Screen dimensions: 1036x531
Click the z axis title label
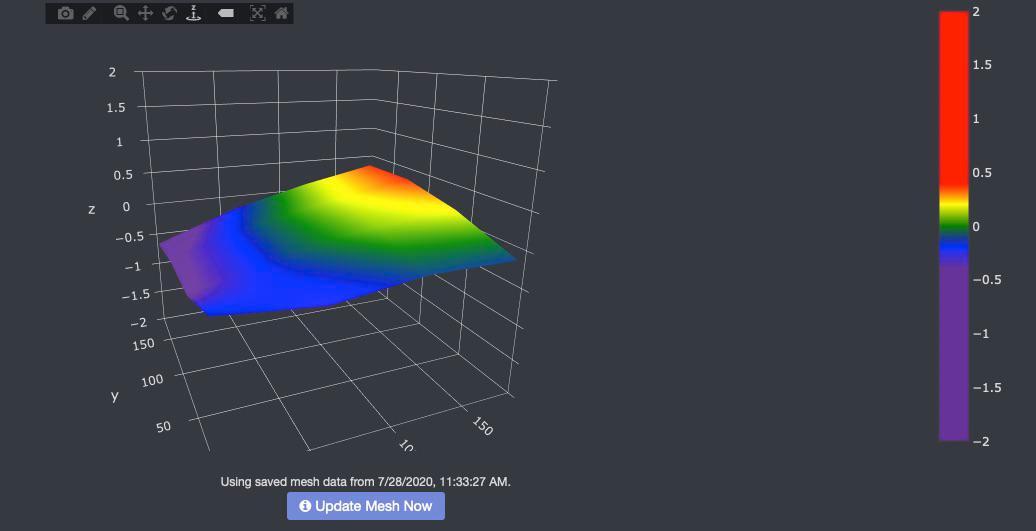click(x=92, y=209)
